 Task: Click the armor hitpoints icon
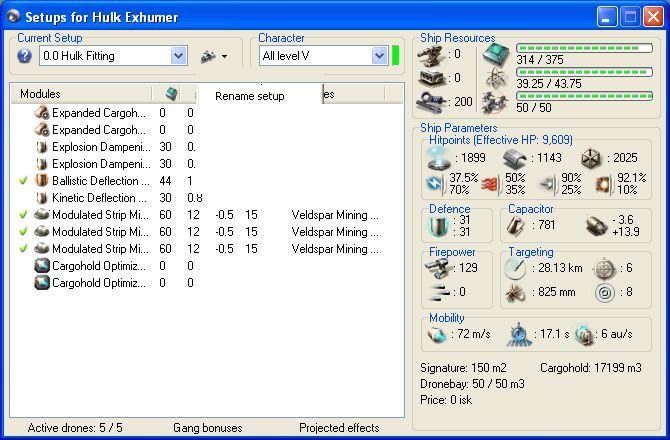[515, 159]
